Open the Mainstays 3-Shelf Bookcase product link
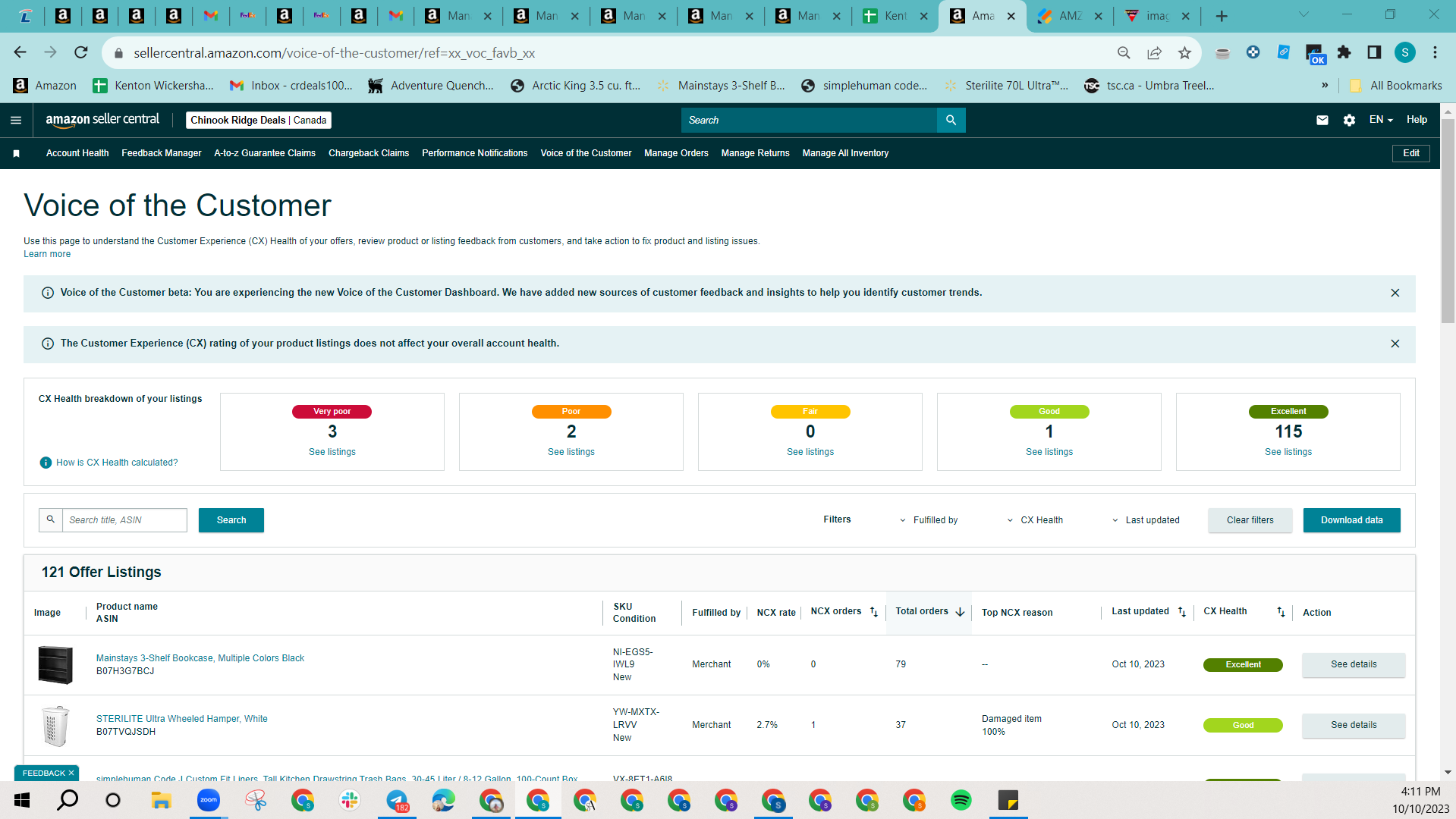The width and height of the screenshot is (1456, 819). point(200,658)
